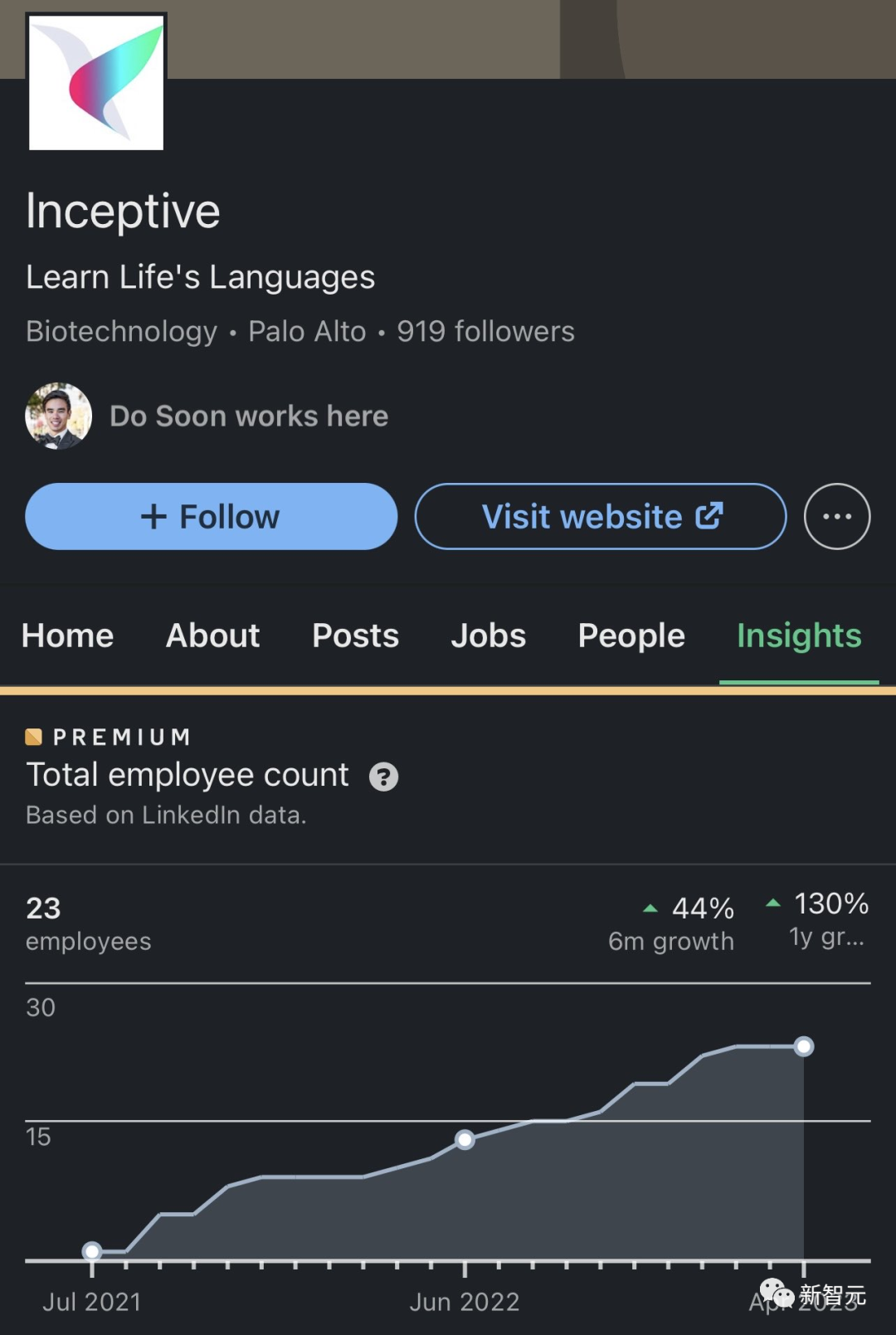Screen dimensions: 896x1335
Task: Switch to the About tab
Action: tap(213, 636)
